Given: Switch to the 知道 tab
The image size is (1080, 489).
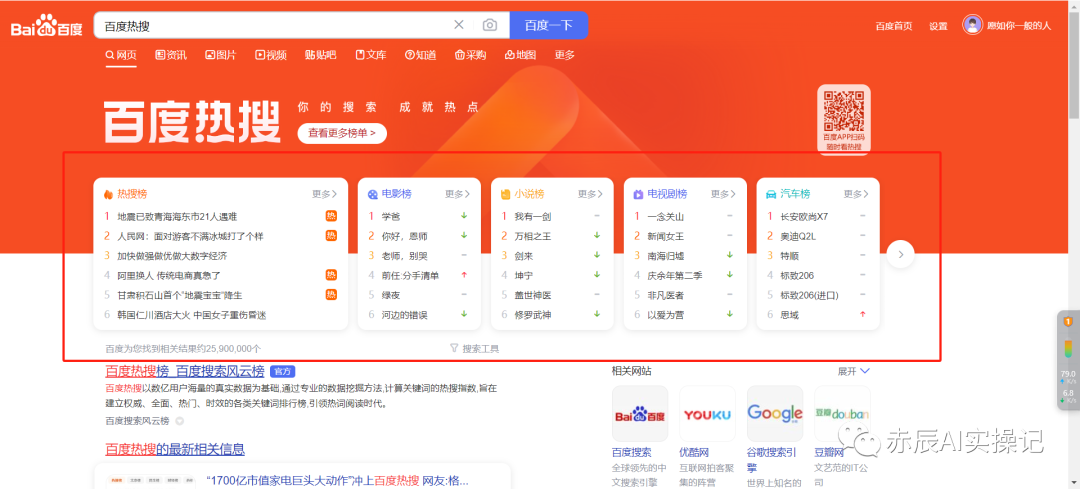Looking at the screenshot, I should point(420,55).
